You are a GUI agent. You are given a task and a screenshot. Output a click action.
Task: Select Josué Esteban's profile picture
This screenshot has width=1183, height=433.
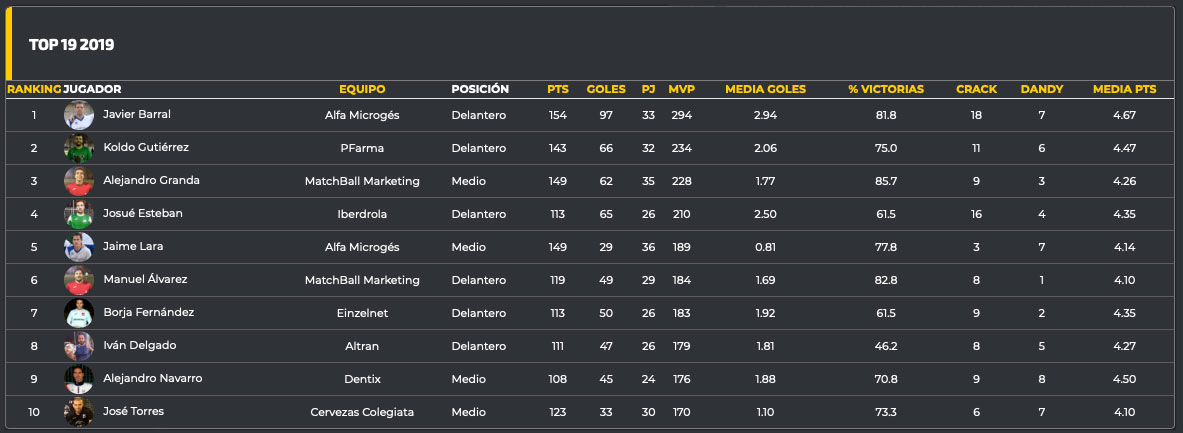point(79,214)
